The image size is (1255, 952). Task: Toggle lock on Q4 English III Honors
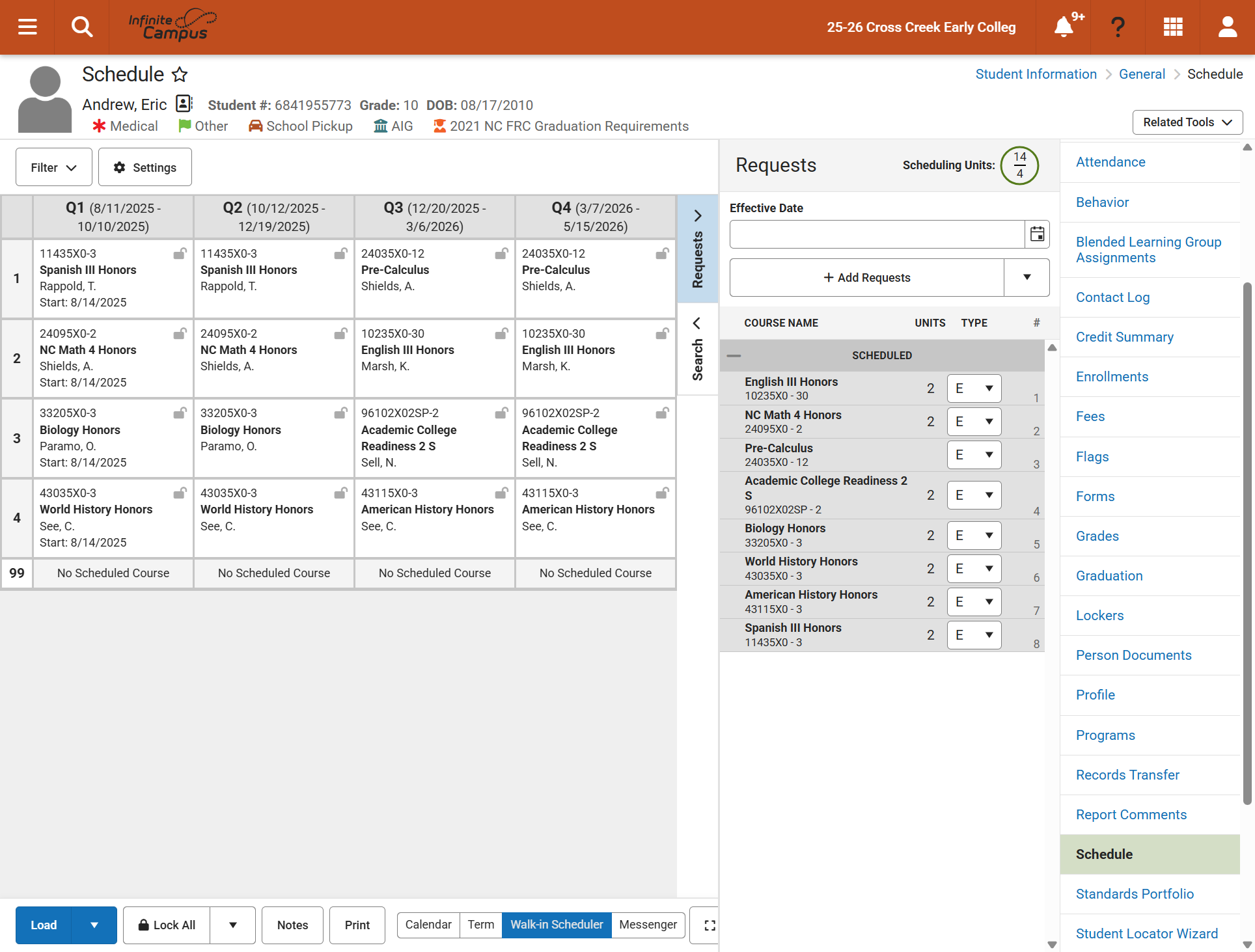tap(663, 334)
